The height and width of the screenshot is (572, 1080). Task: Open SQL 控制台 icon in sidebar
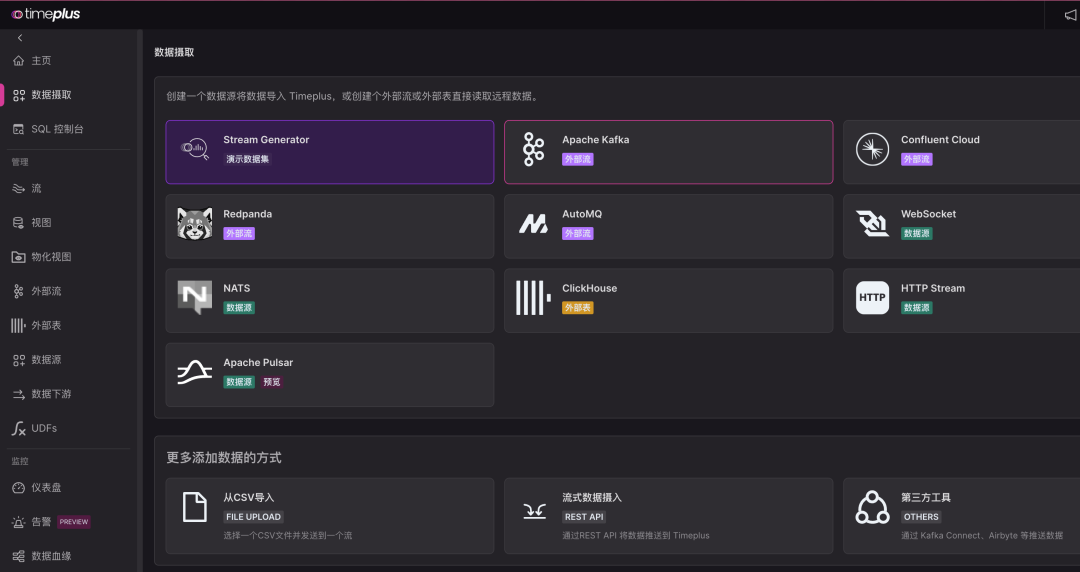(19, 130)
